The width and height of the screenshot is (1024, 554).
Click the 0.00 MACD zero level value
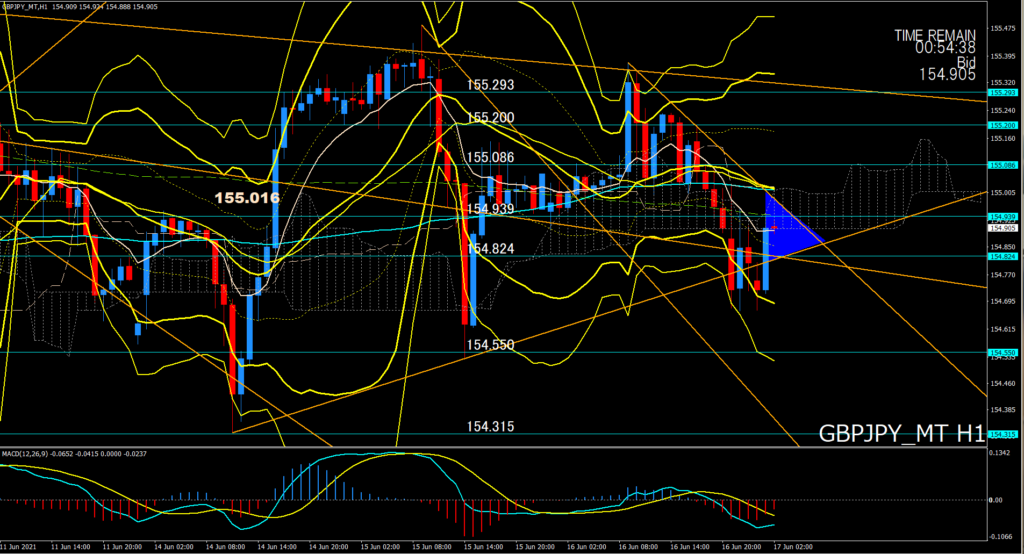[x=996, y=500]
